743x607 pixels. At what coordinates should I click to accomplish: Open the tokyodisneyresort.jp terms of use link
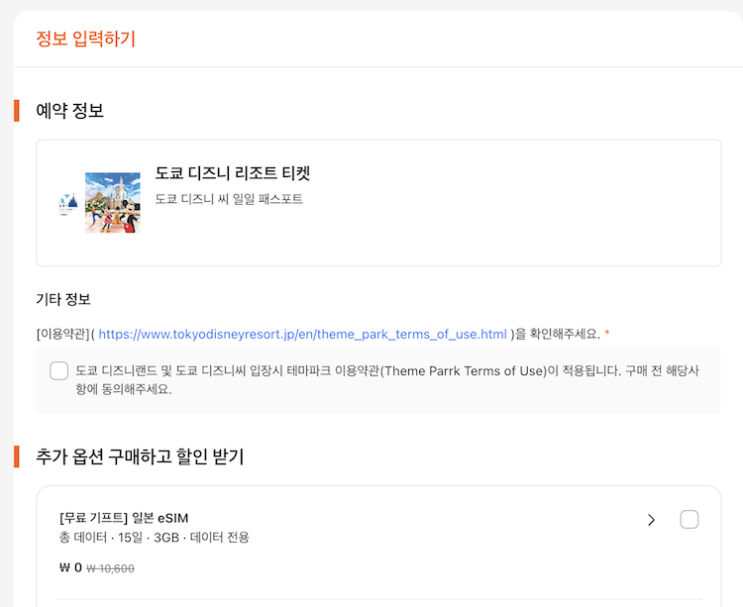(x=303, y=334)
